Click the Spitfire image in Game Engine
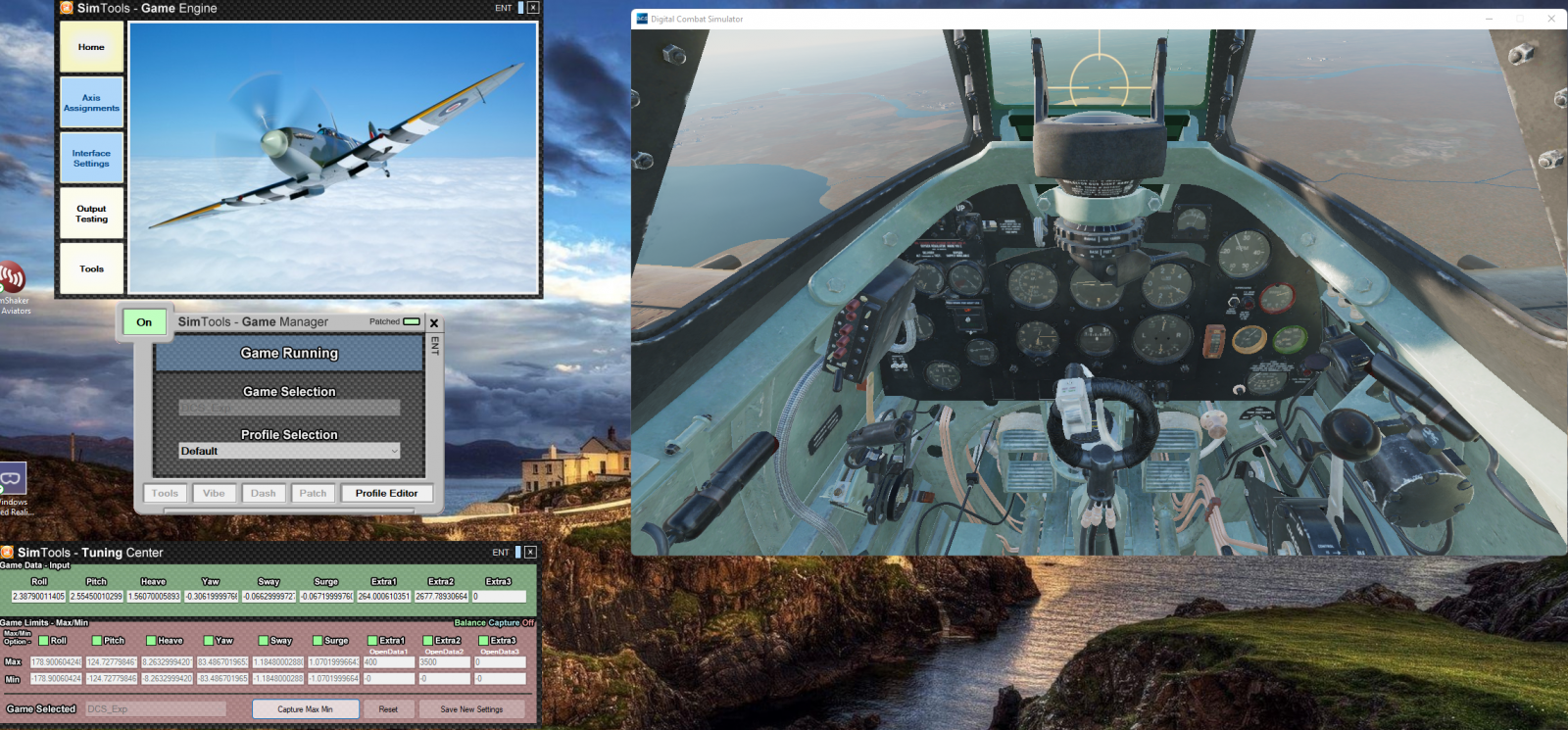 (333, 157)
